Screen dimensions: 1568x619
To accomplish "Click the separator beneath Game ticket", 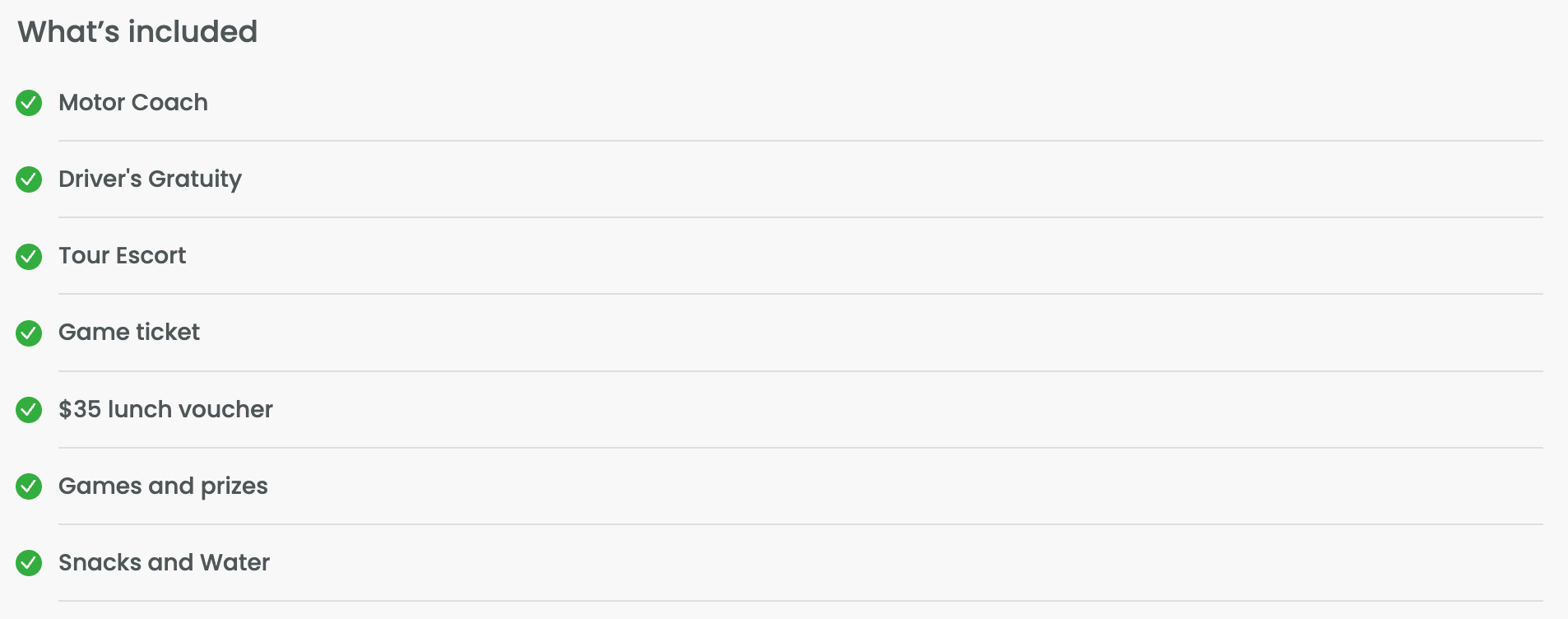I will click(x=800, y=371).
